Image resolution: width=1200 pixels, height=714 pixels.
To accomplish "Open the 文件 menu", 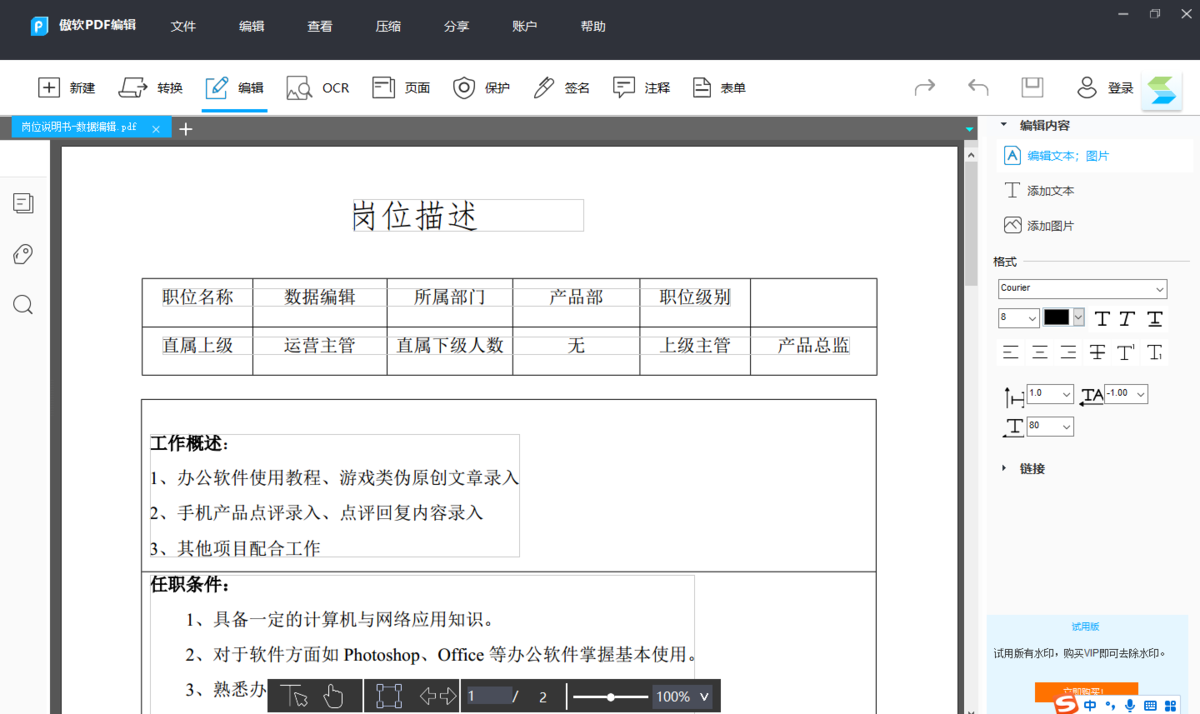I will click(183, 26).
